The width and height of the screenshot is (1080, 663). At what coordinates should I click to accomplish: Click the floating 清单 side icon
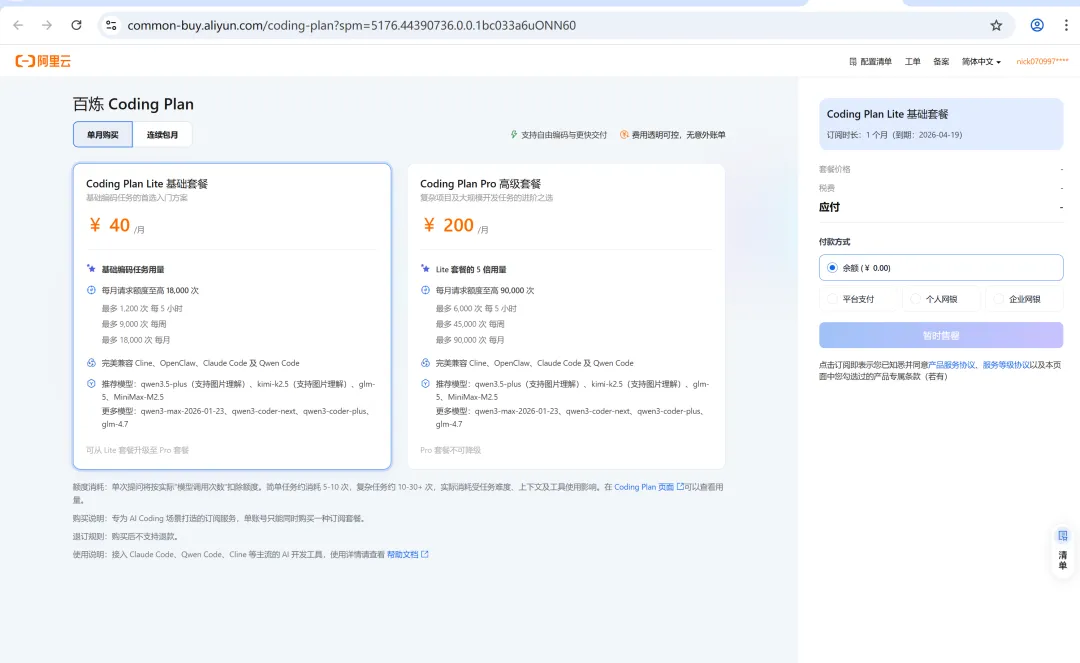[1063, 551]
